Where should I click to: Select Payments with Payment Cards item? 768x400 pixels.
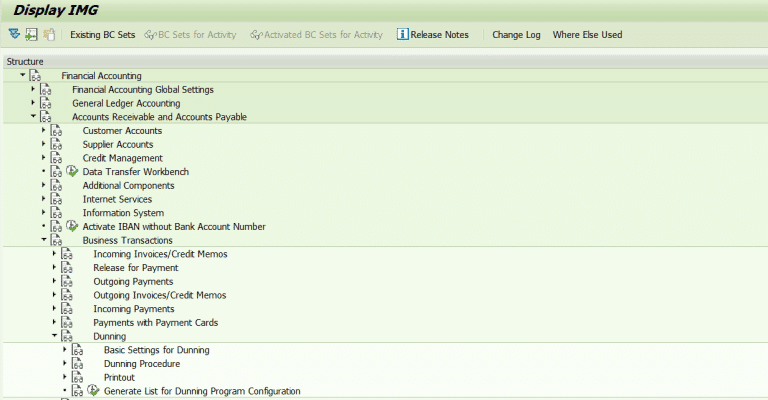pyautogui.click(x=155, y=323)
